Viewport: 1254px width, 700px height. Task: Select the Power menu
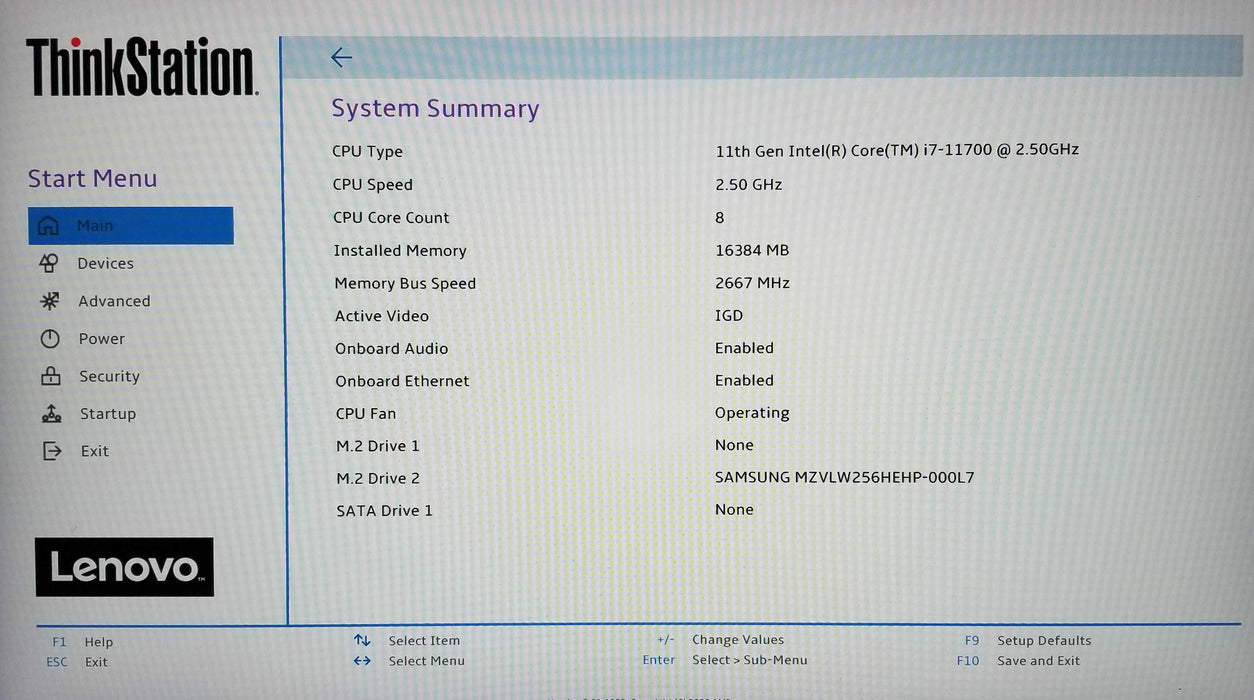tap(102, 339)
